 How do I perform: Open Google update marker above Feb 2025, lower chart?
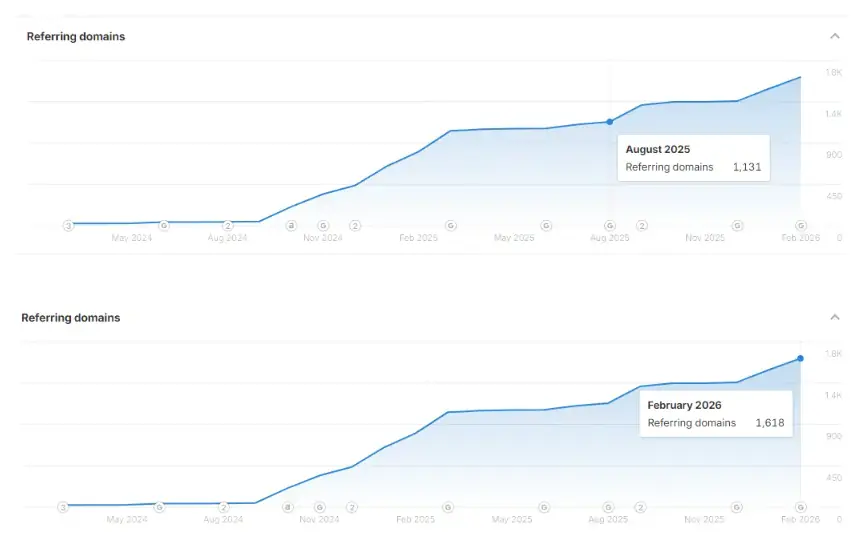pos(448,507)
